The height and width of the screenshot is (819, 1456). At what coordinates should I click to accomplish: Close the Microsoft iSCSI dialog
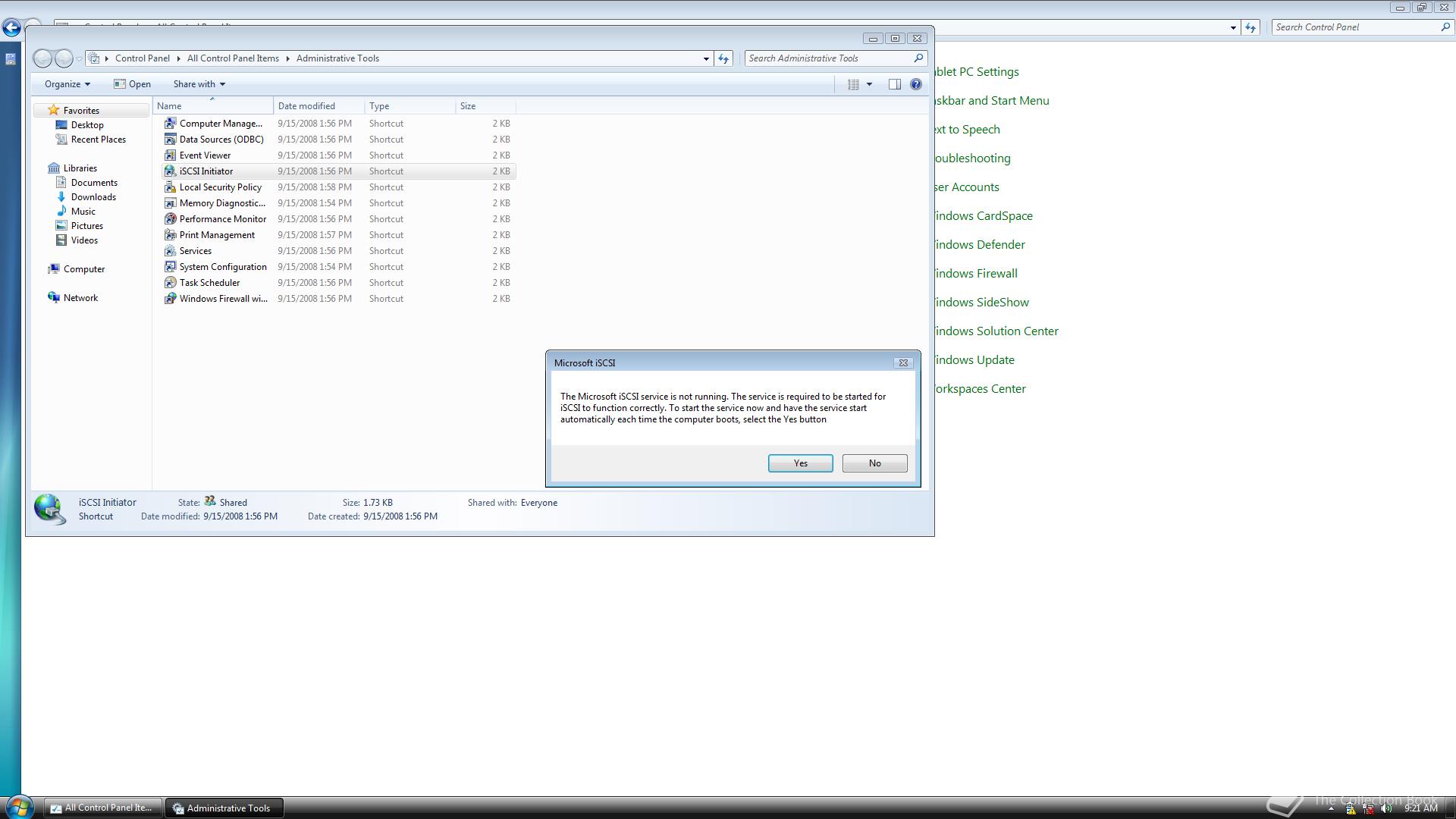pyautogui.click(x=903, y=363)
